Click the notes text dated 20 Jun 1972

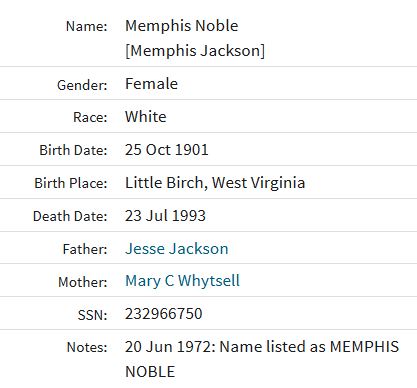pos(262,359)
